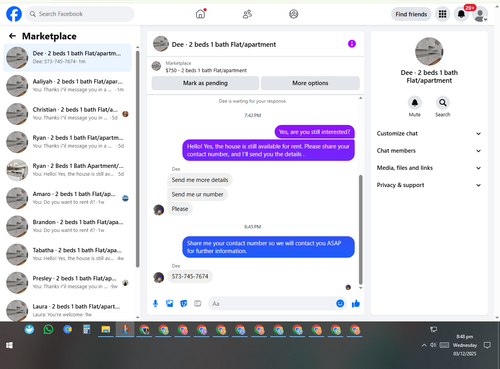Open Laura's conversation in the list

point(67,310)
